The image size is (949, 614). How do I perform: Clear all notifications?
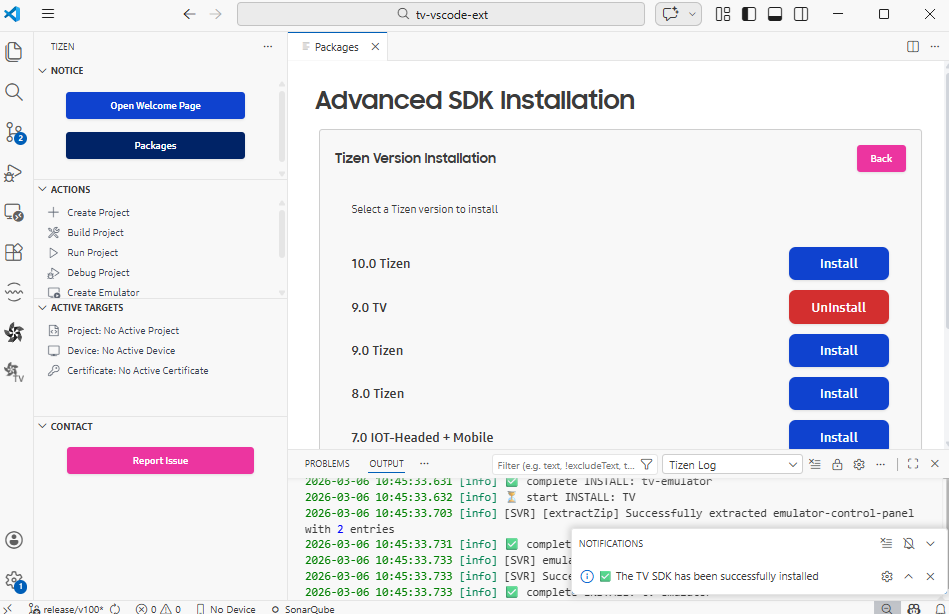point(886,543)
